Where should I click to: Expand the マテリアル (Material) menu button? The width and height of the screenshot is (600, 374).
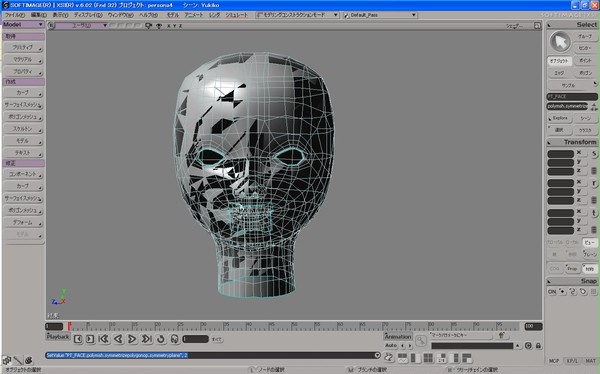tap(23, 60)
